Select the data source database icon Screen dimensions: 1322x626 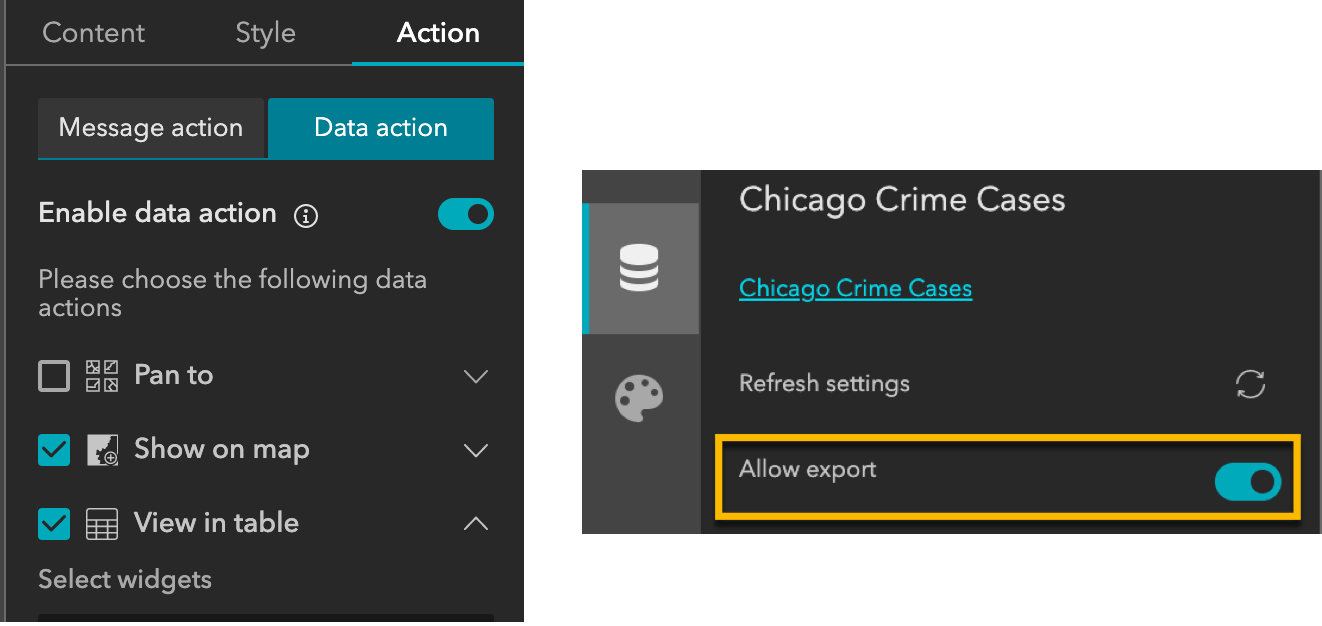point(640,268)
